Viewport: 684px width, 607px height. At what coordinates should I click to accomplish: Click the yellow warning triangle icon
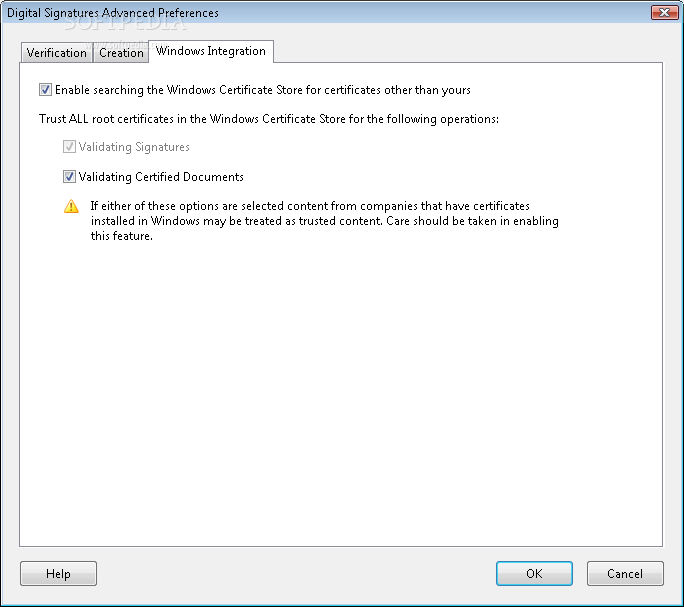pyautogui.click(x=71, y=206)
